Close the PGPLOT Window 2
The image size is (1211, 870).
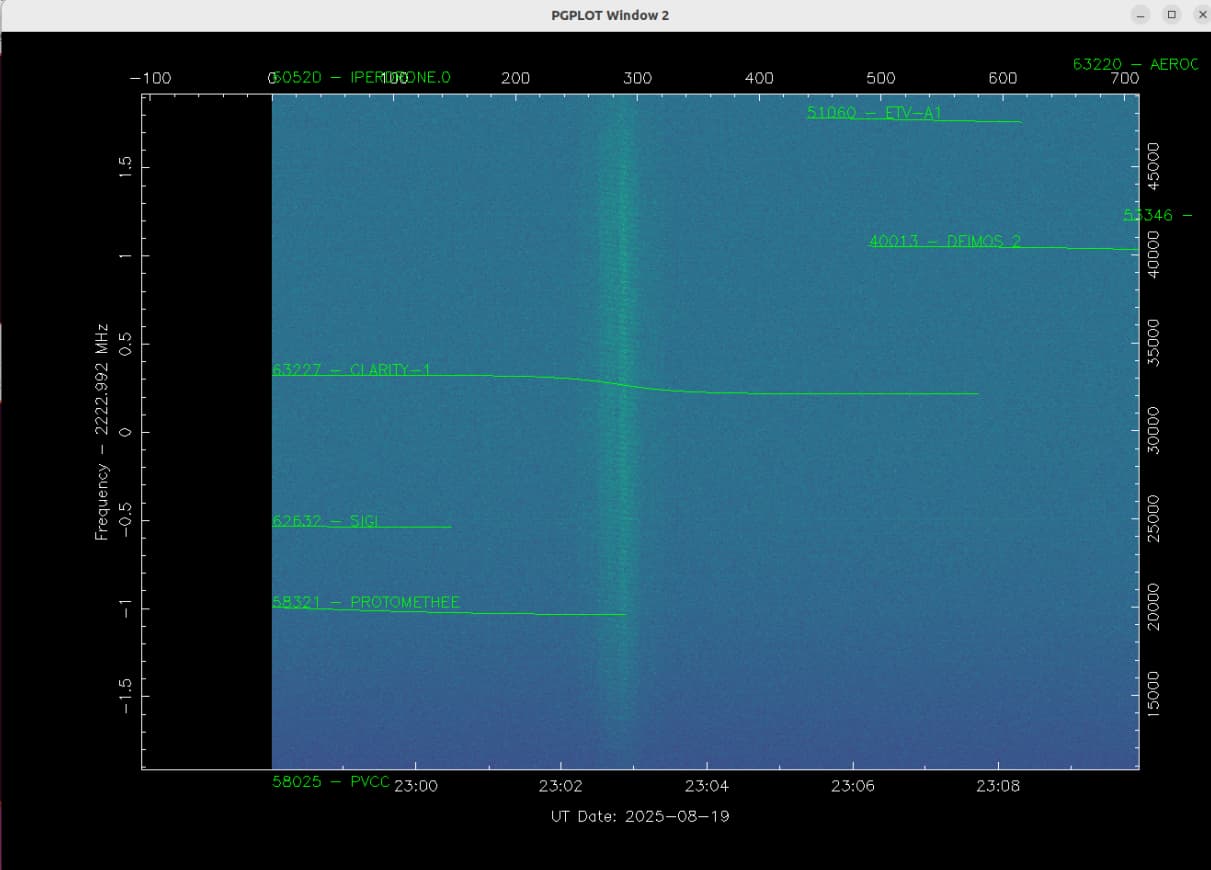[1202, 15]
